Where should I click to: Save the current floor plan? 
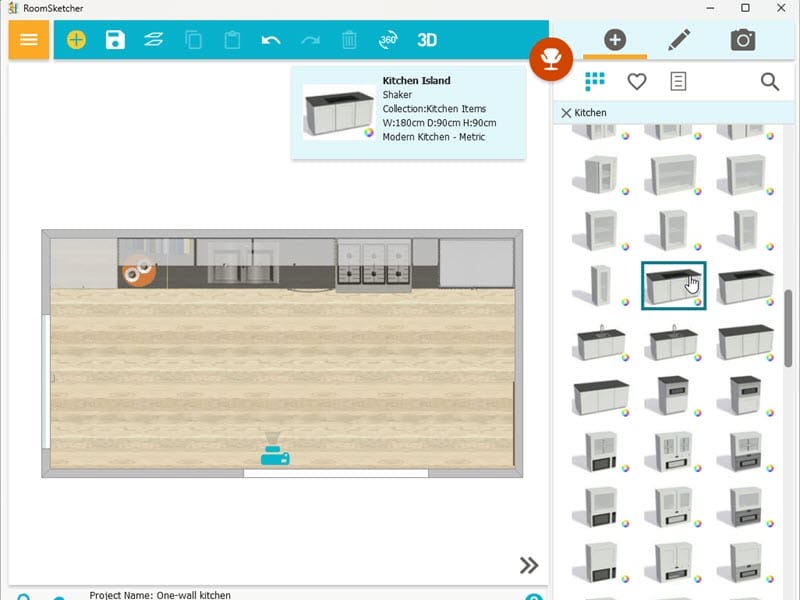pyautogui.click(x=115, y=40)
